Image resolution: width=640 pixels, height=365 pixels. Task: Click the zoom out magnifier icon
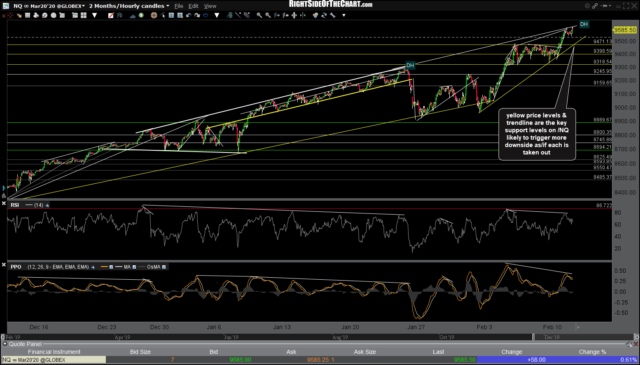268,16
